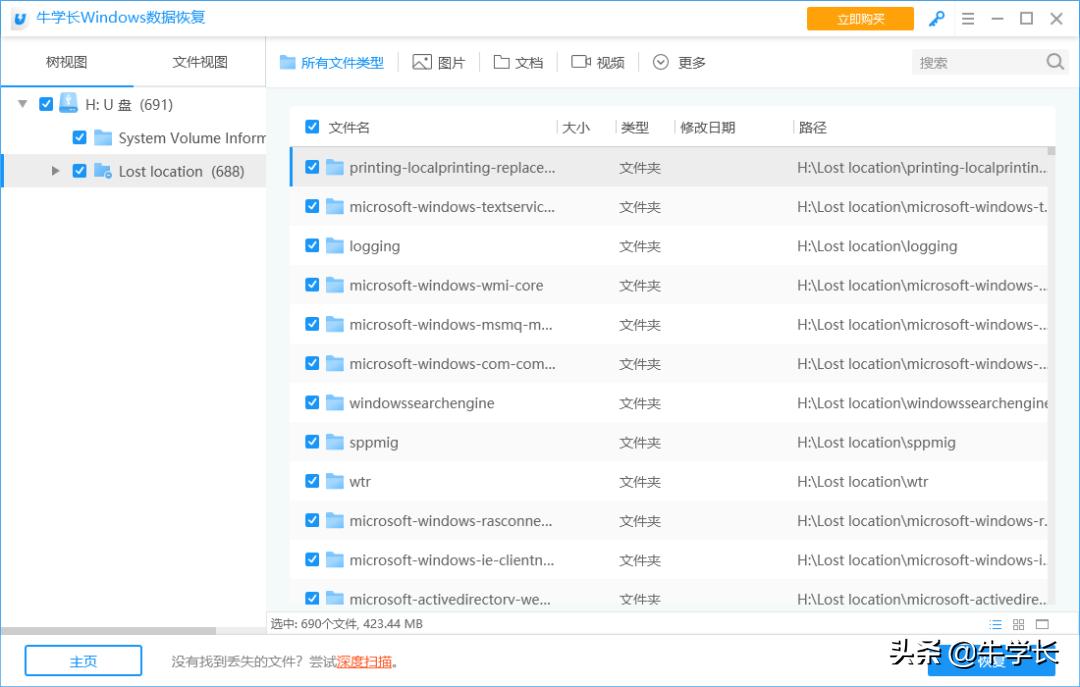The image size is (1080, 687).
Task: Switch to preview pane view icon
Action: click(x=1042, y=624)
